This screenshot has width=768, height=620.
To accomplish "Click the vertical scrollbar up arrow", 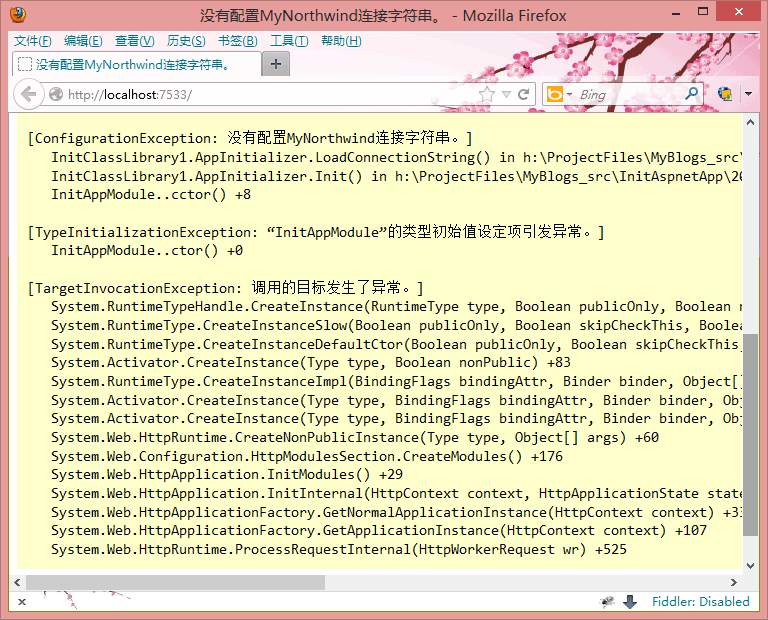I will click(x=750, y=122).
